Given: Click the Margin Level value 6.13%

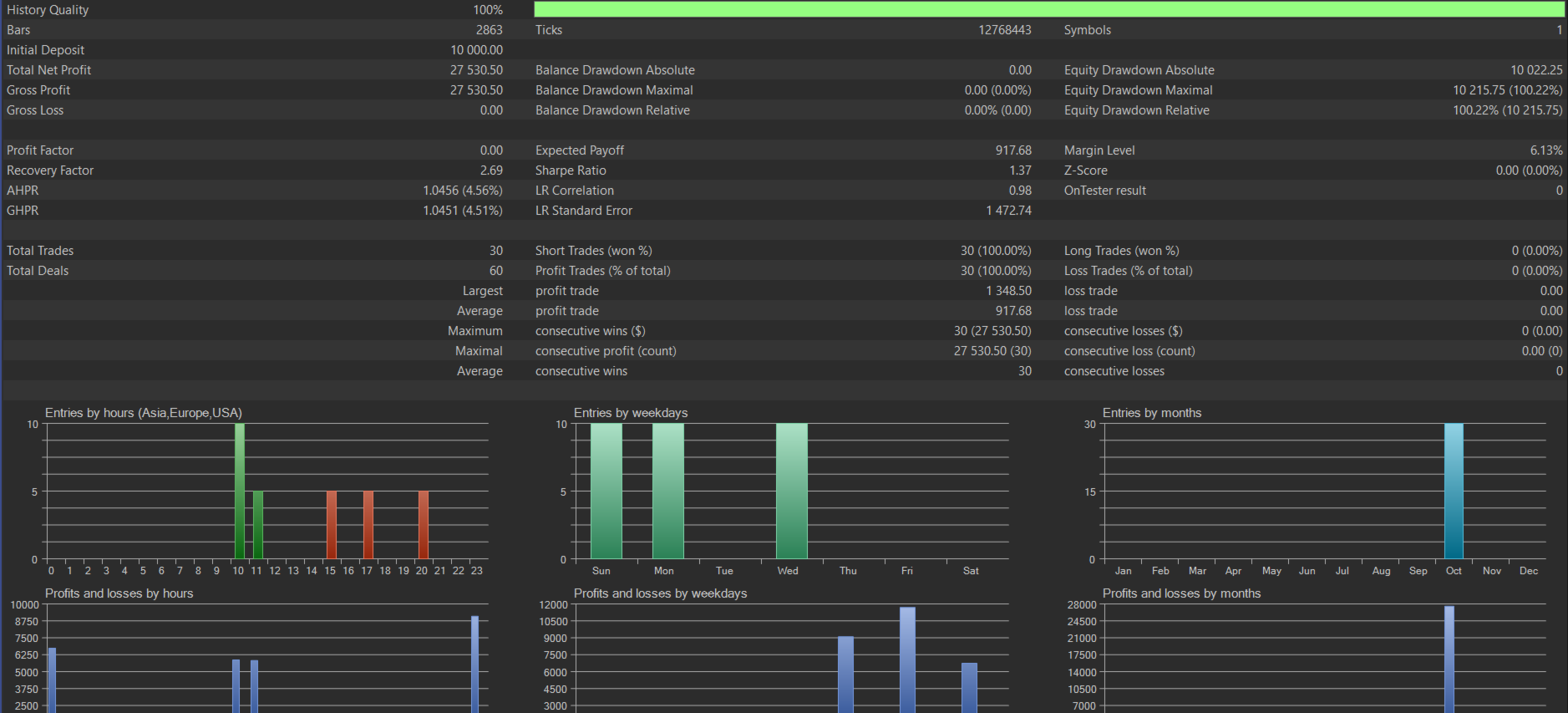Looking at the screenshot, I should pos(1545,150).
